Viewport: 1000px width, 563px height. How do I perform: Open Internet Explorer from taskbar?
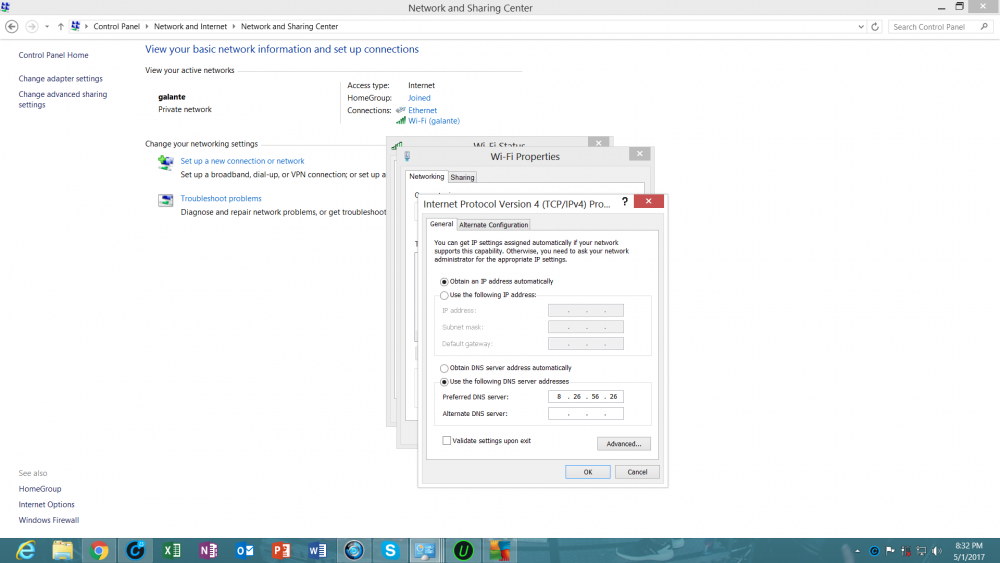coord(26,550)
